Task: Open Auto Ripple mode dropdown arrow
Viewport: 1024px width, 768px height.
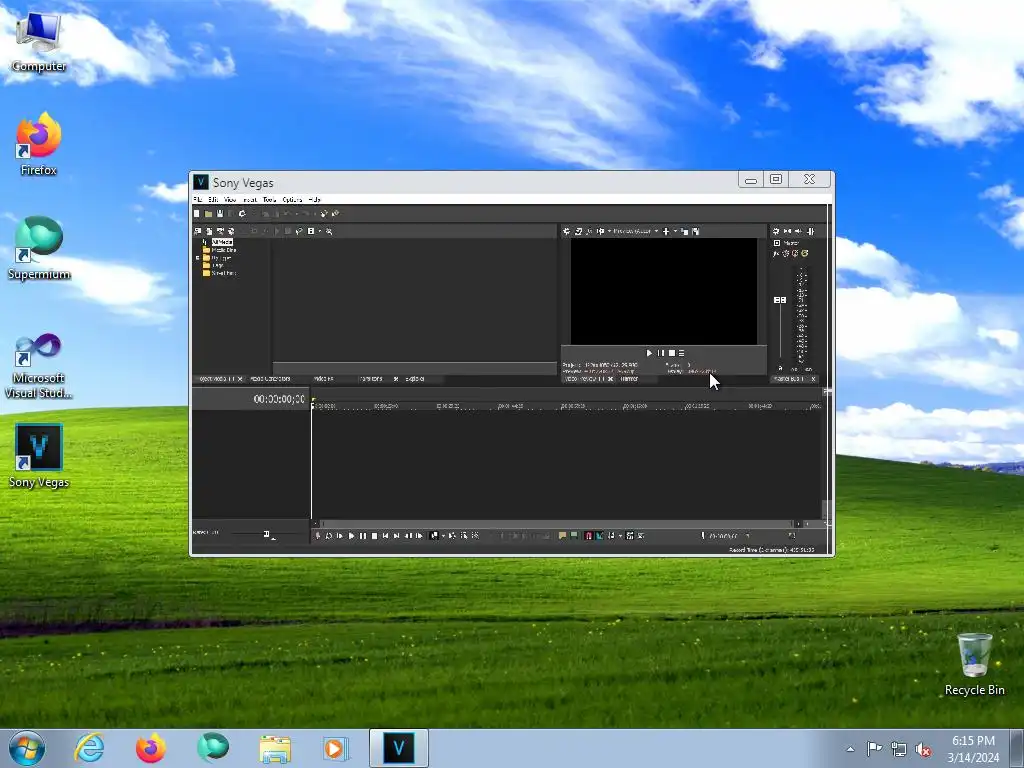Action: (x=620, y=536)
